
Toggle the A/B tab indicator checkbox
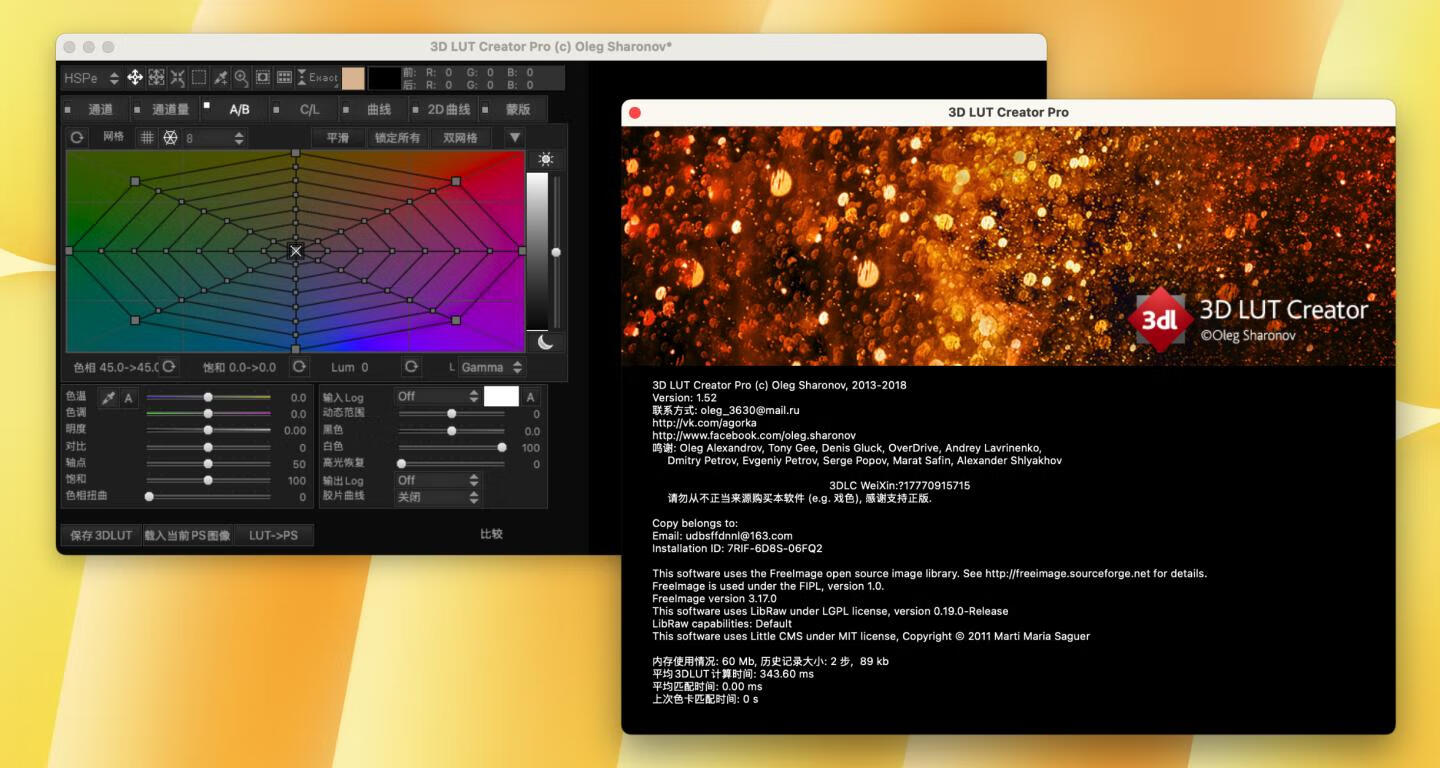[207, 104]
